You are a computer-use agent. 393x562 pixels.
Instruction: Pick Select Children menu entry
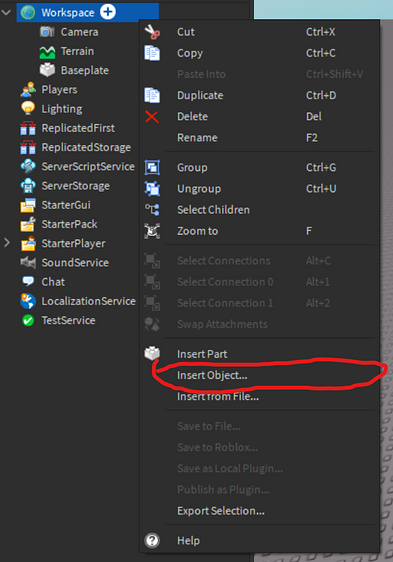point(259,210)
